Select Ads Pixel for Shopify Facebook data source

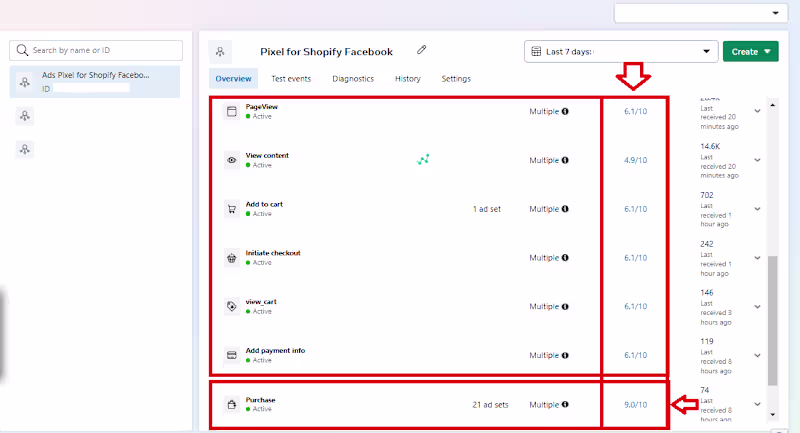tap(95, 81)
